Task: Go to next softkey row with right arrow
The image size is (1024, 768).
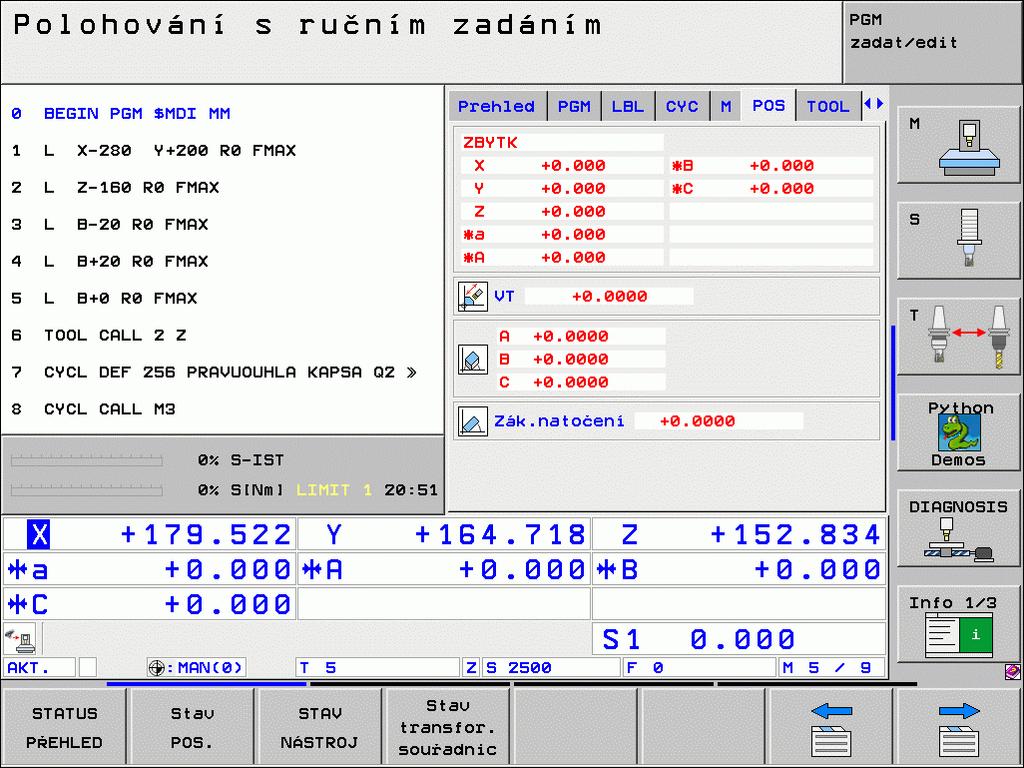Action: (959, 728)
